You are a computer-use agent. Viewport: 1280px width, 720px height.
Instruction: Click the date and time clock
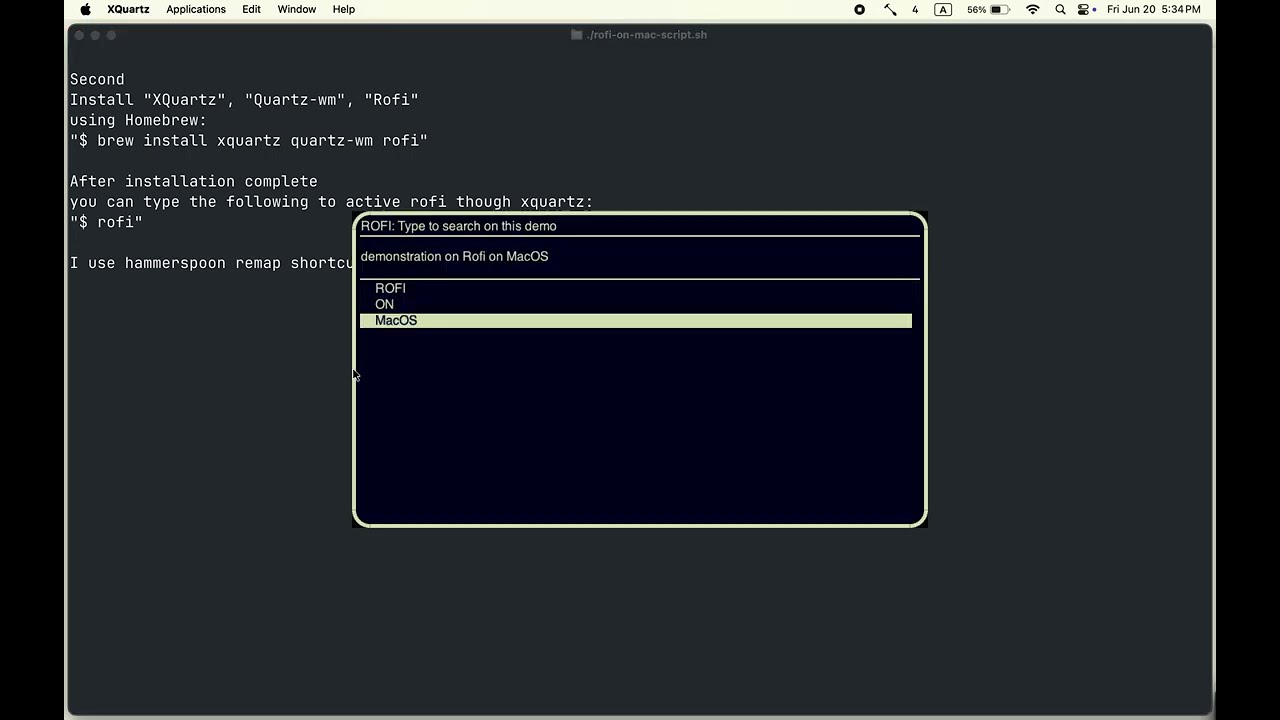pos(1154,9)
